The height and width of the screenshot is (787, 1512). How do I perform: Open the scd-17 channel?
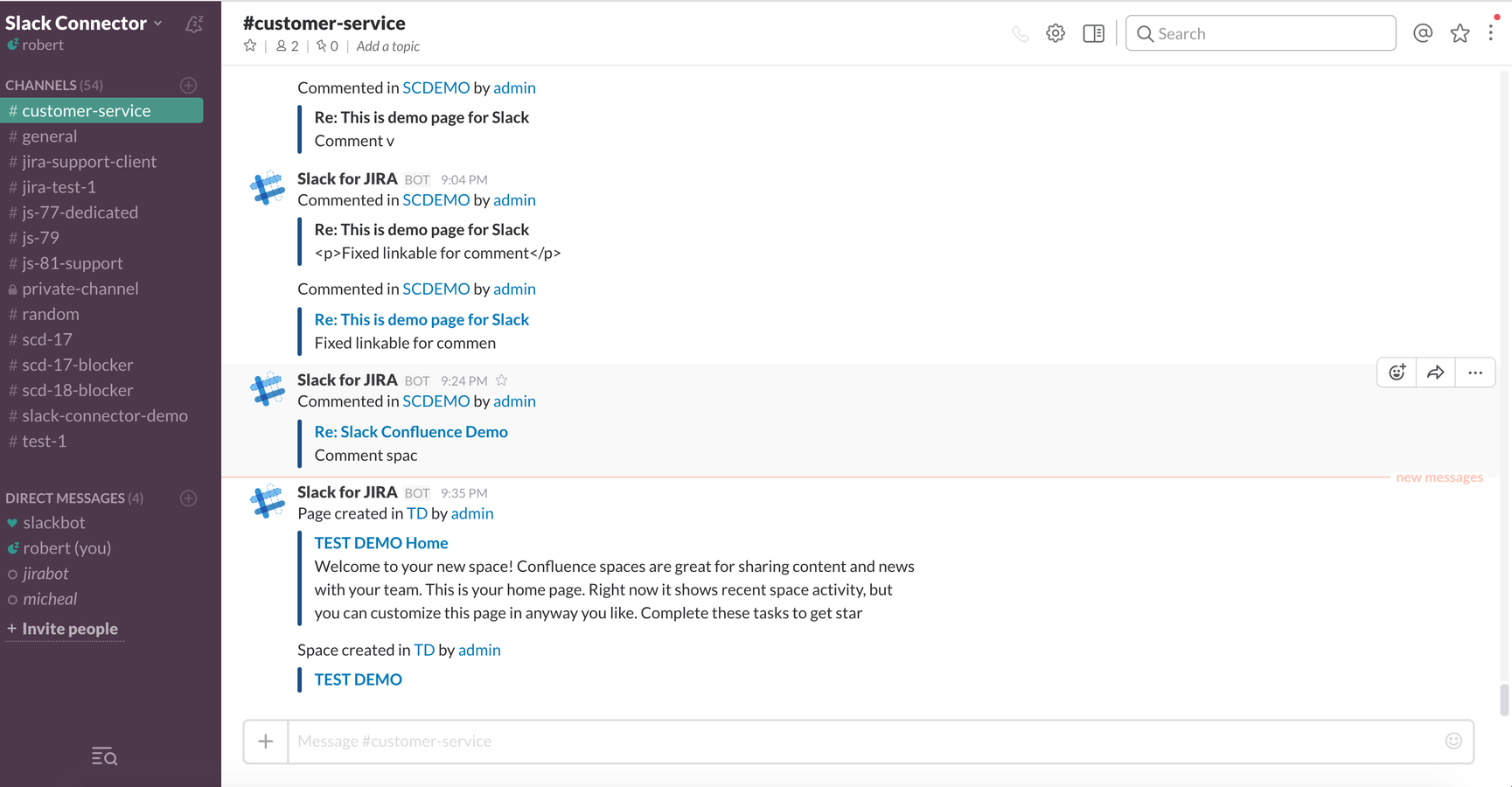pos(101,338)
